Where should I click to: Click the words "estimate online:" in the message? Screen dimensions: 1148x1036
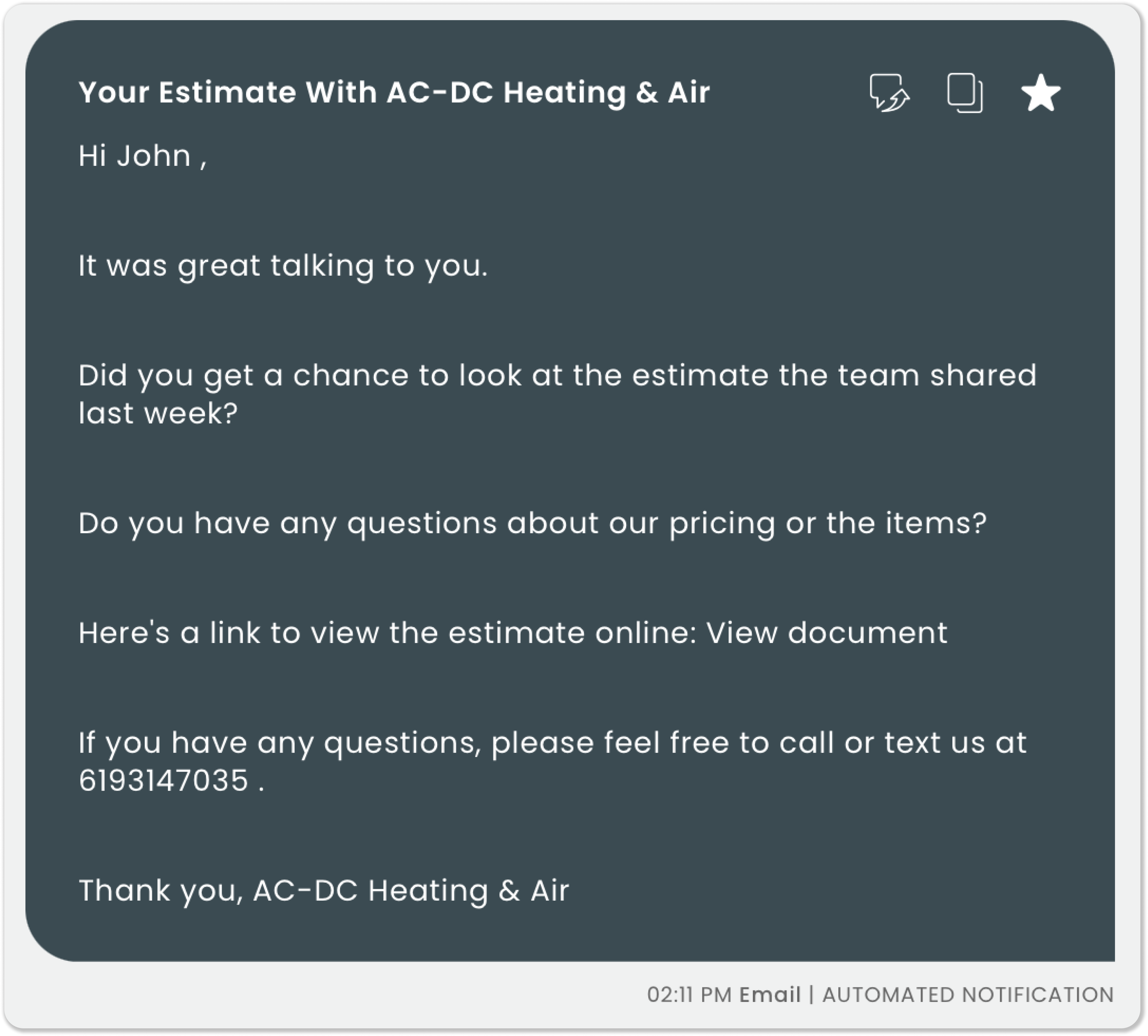[572, 632]
